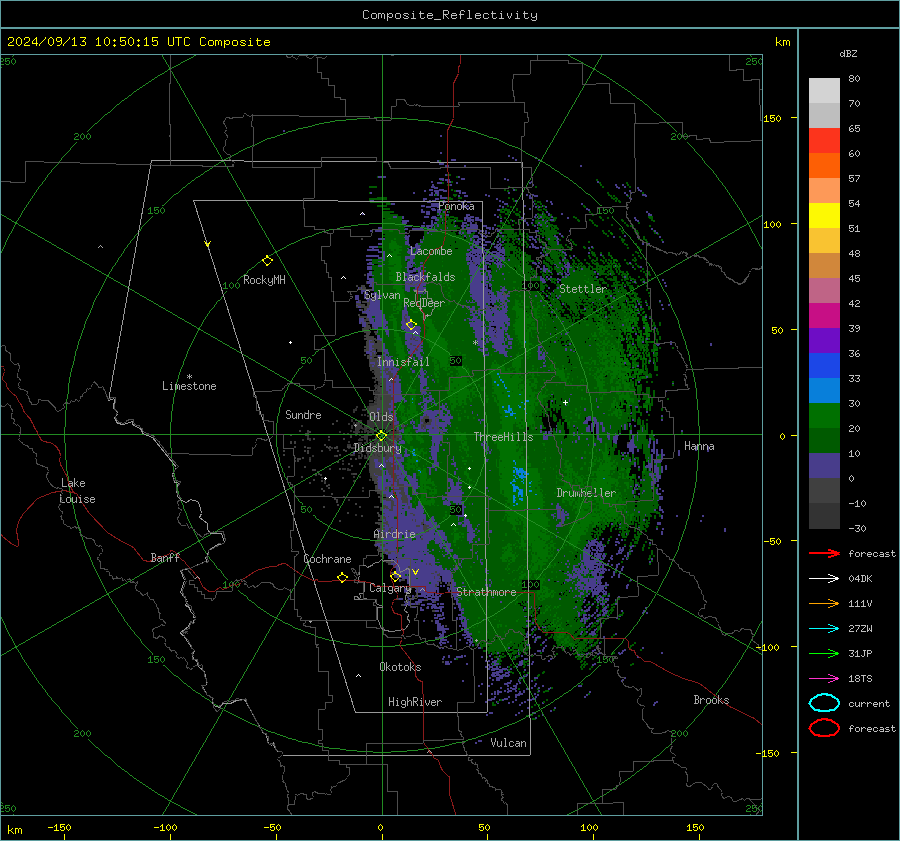The image size is (900, 841).
Task: Click the Cochrane label
Action: (x=327, y=559)
